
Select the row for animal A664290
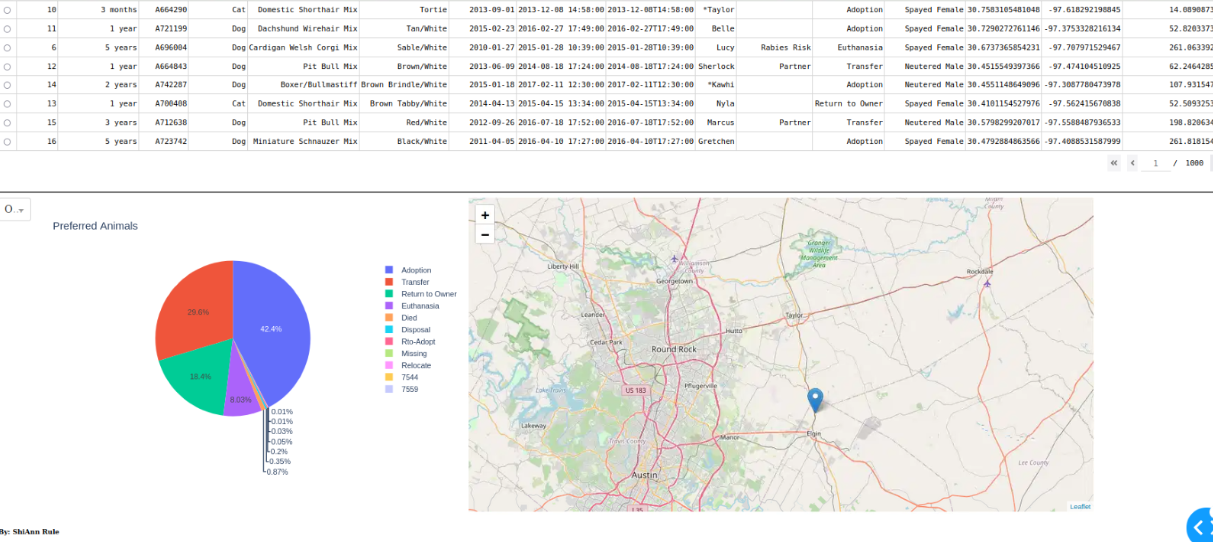pyautogui.click(x=8, y=10)
